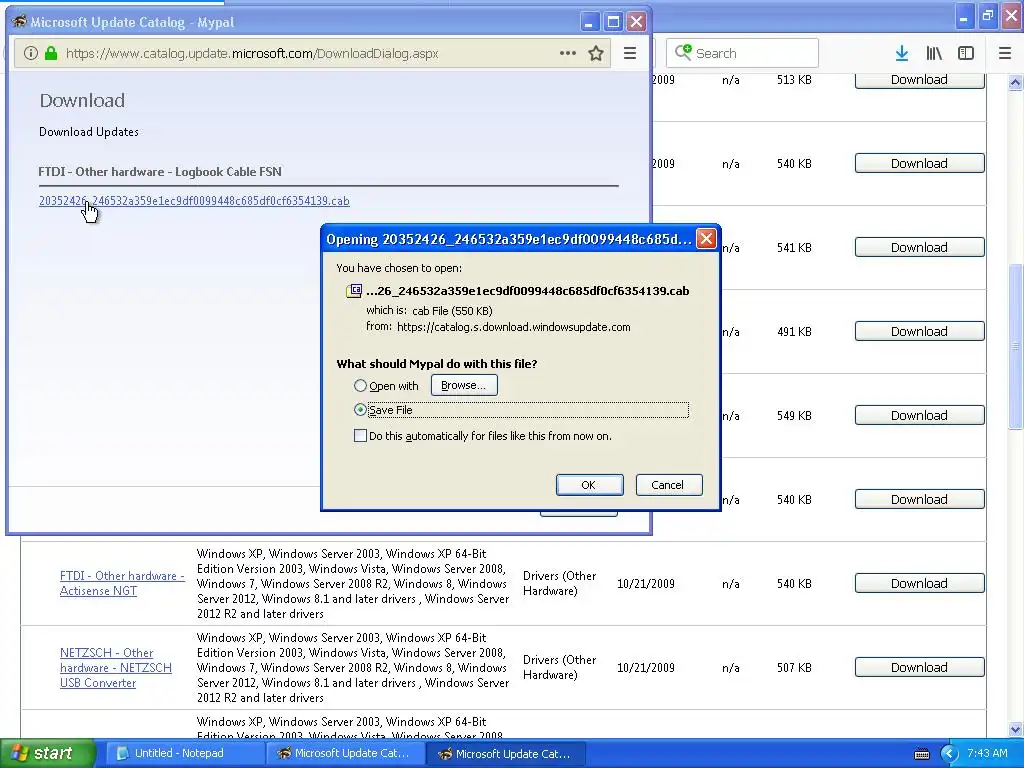
Task: Click the scroll up arrow of page scrollbar
Action: [1016, 82]
